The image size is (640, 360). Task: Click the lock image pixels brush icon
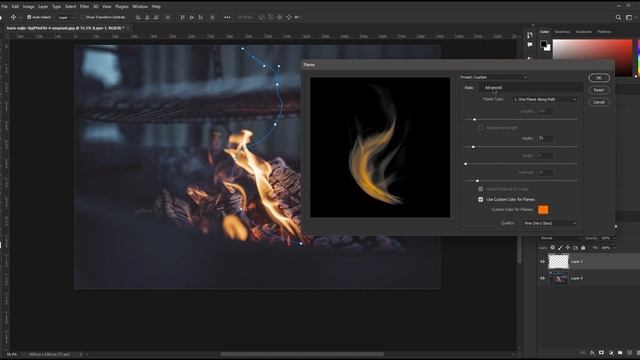[560, 248]
